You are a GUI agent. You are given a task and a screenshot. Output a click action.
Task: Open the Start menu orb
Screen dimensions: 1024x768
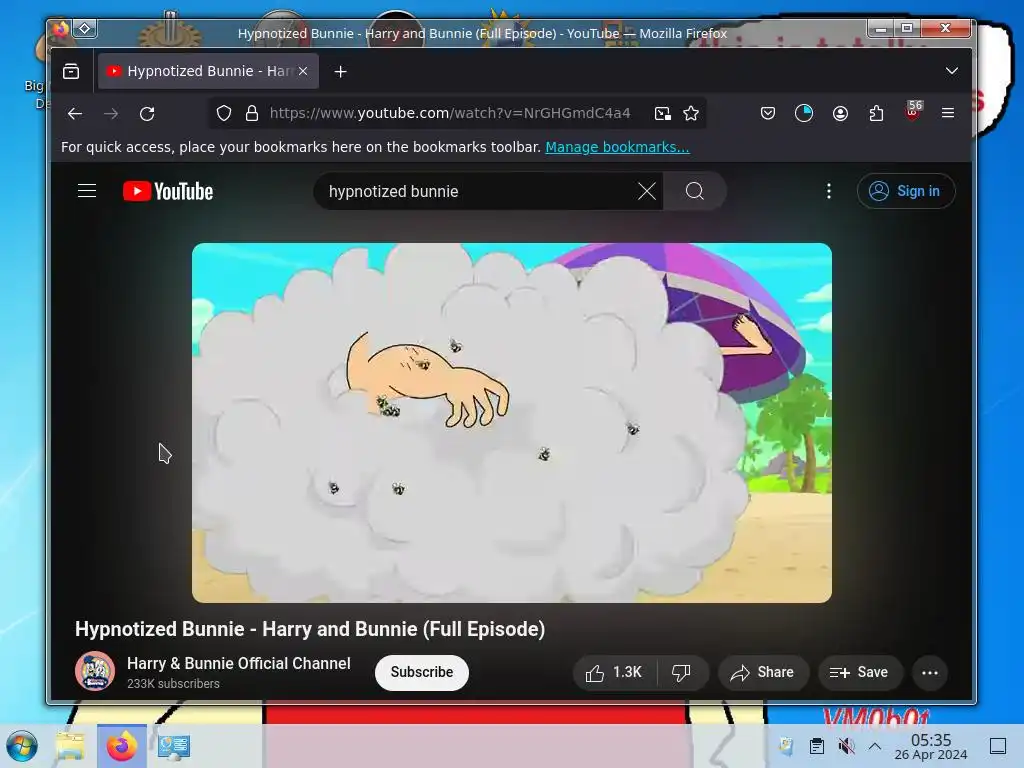(22, 746)
